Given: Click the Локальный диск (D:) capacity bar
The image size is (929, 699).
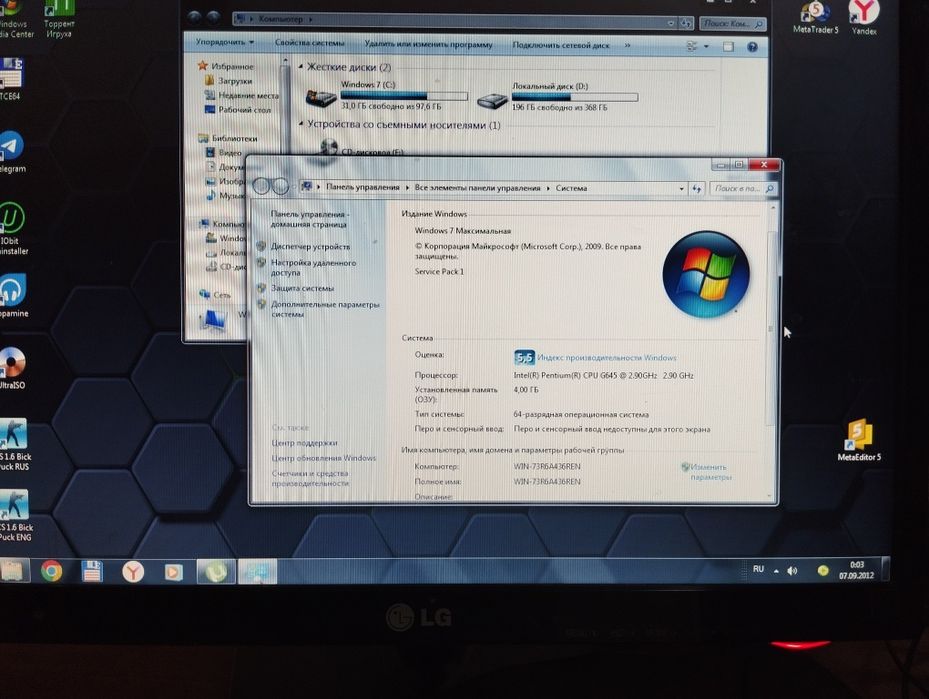Looking at the screenshot, I should (575, 97).
